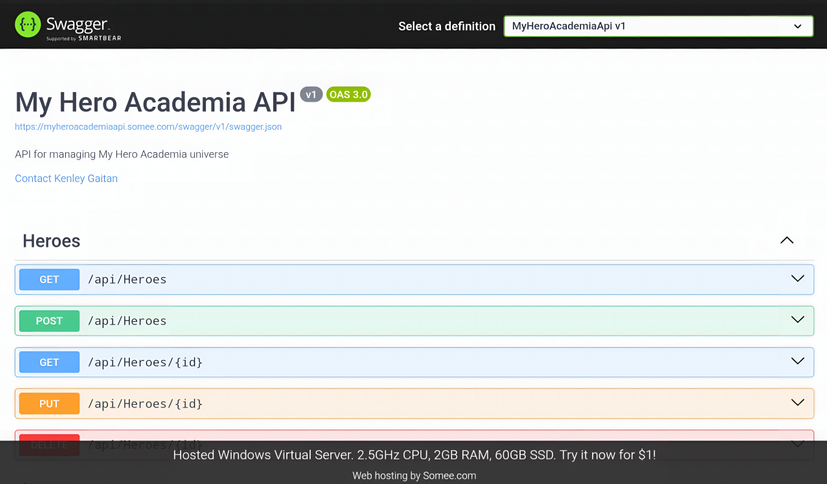Click the Hosted Windows Virtual Server ad text
Screen dimensions: 827x484
point(415,454)
